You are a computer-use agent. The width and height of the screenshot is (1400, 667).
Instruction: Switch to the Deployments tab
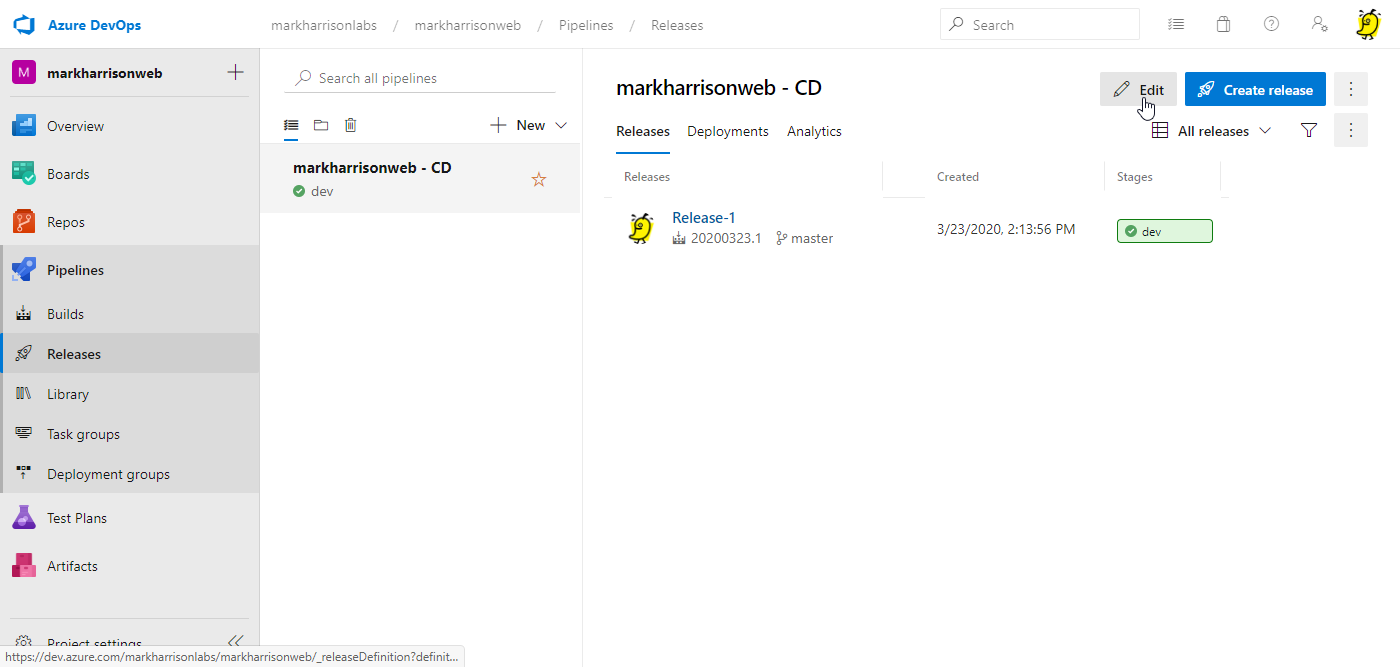point(728,131)
